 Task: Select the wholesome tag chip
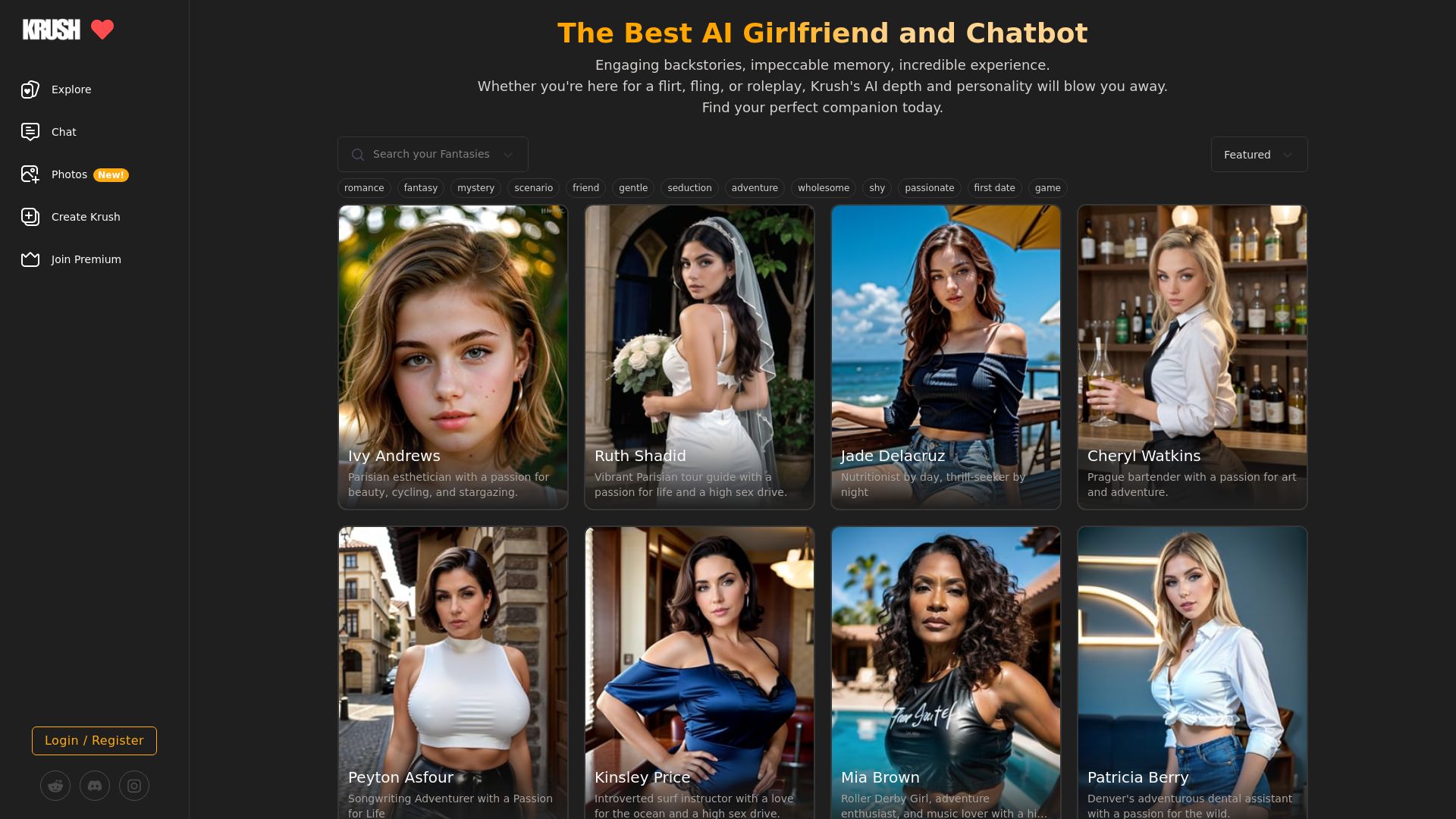point(824,188)
